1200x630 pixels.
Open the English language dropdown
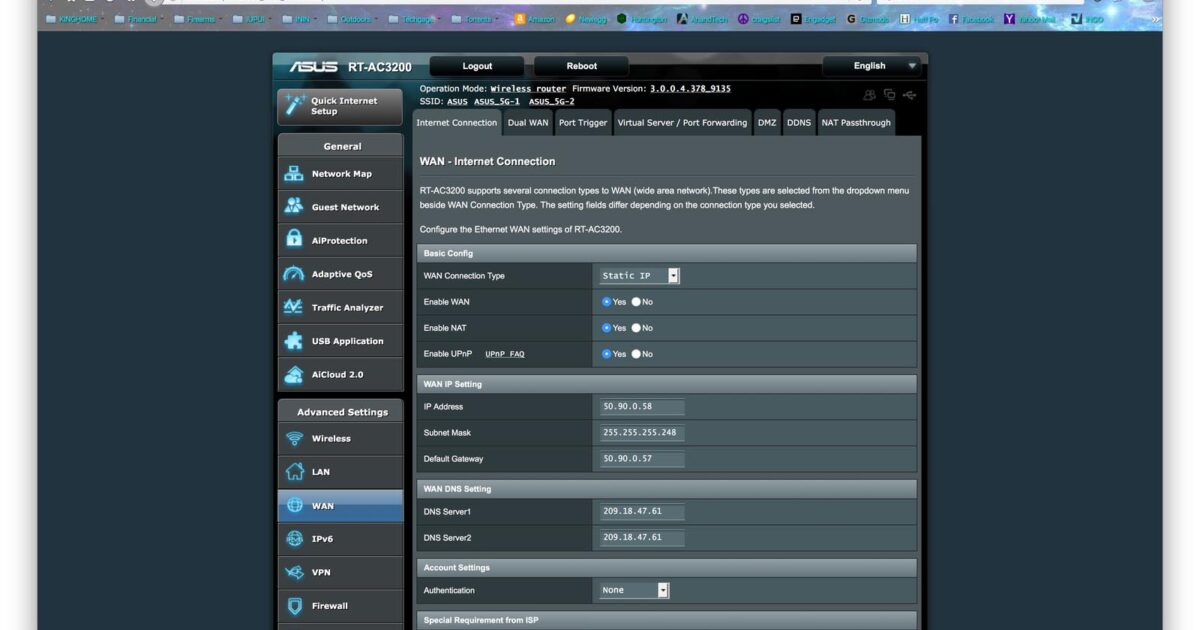click(x=871, y=66)
